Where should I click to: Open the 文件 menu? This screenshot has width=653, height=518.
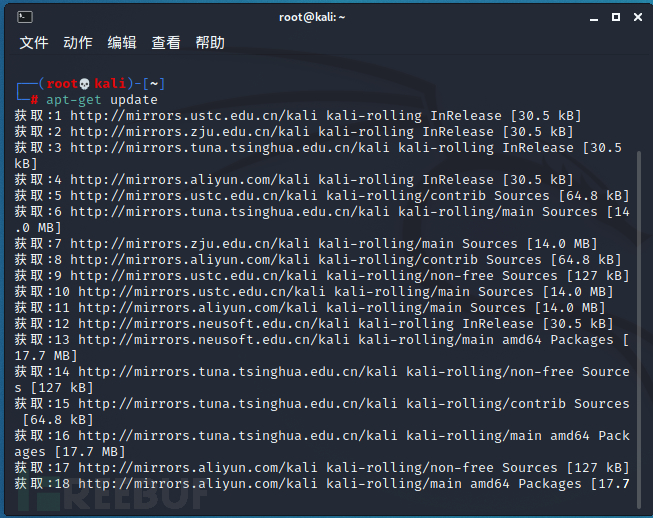[x=34, y=42]
